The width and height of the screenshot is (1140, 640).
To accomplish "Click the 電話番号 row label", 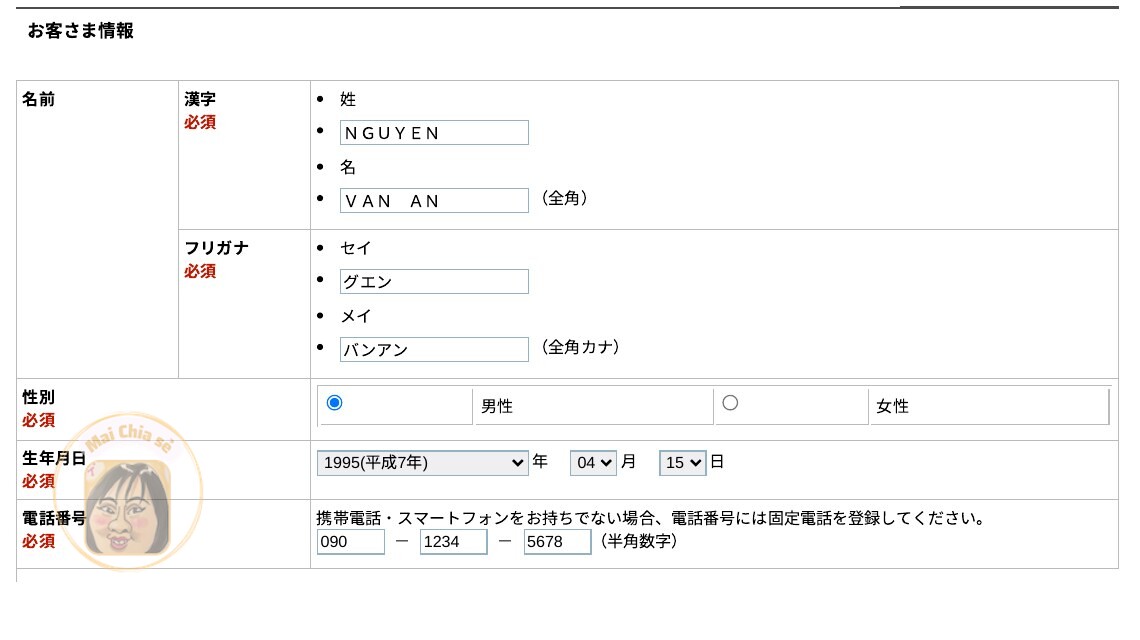I will (x=54, y=519).
